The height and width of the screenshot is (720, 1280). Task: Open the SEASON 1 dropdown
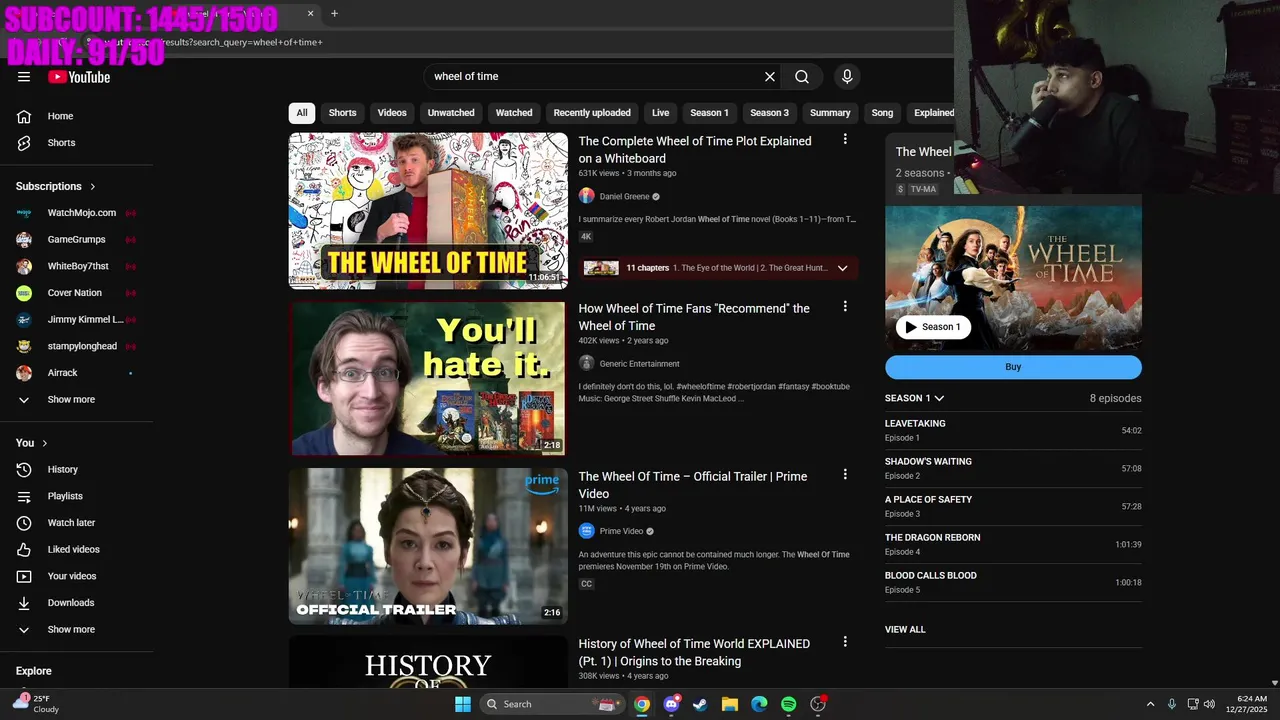pos(915,398)
